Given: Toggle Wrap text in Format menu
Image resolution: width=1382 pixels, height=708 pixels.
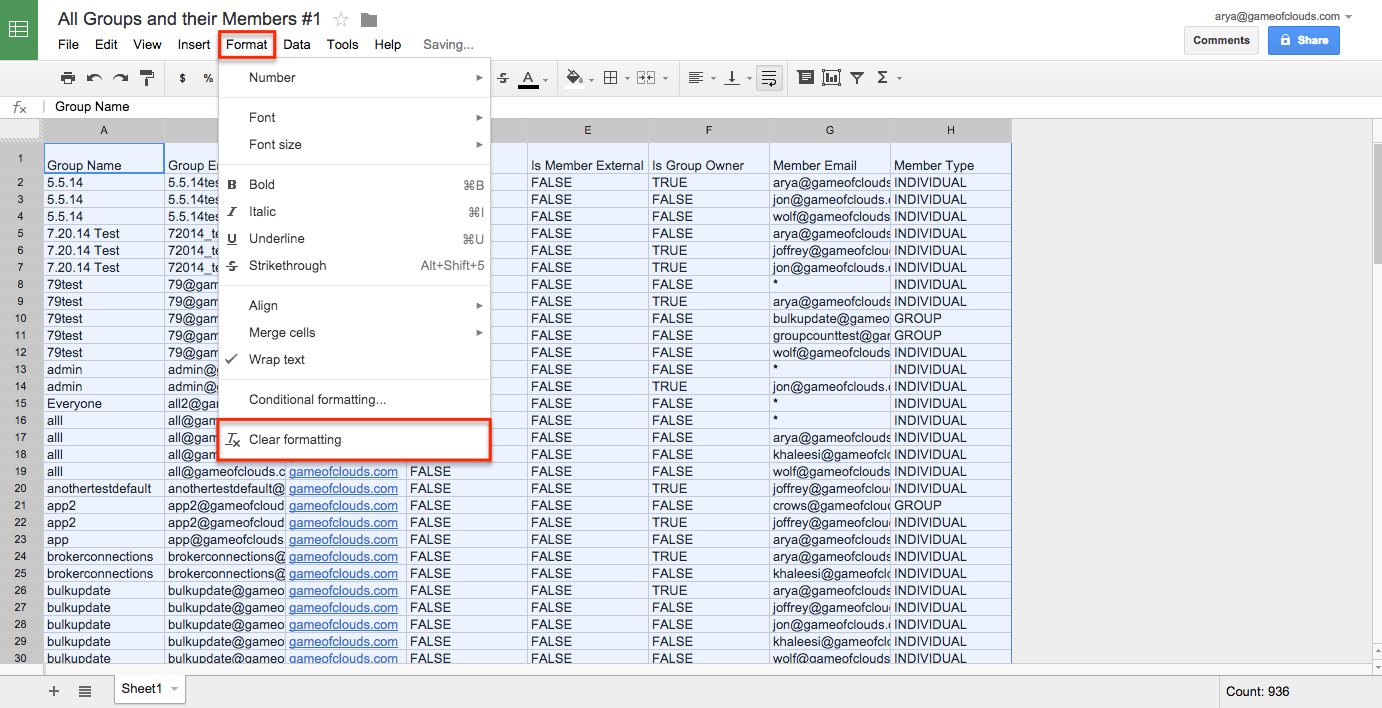Looking at the screenshot, I should tap(354, 360).
